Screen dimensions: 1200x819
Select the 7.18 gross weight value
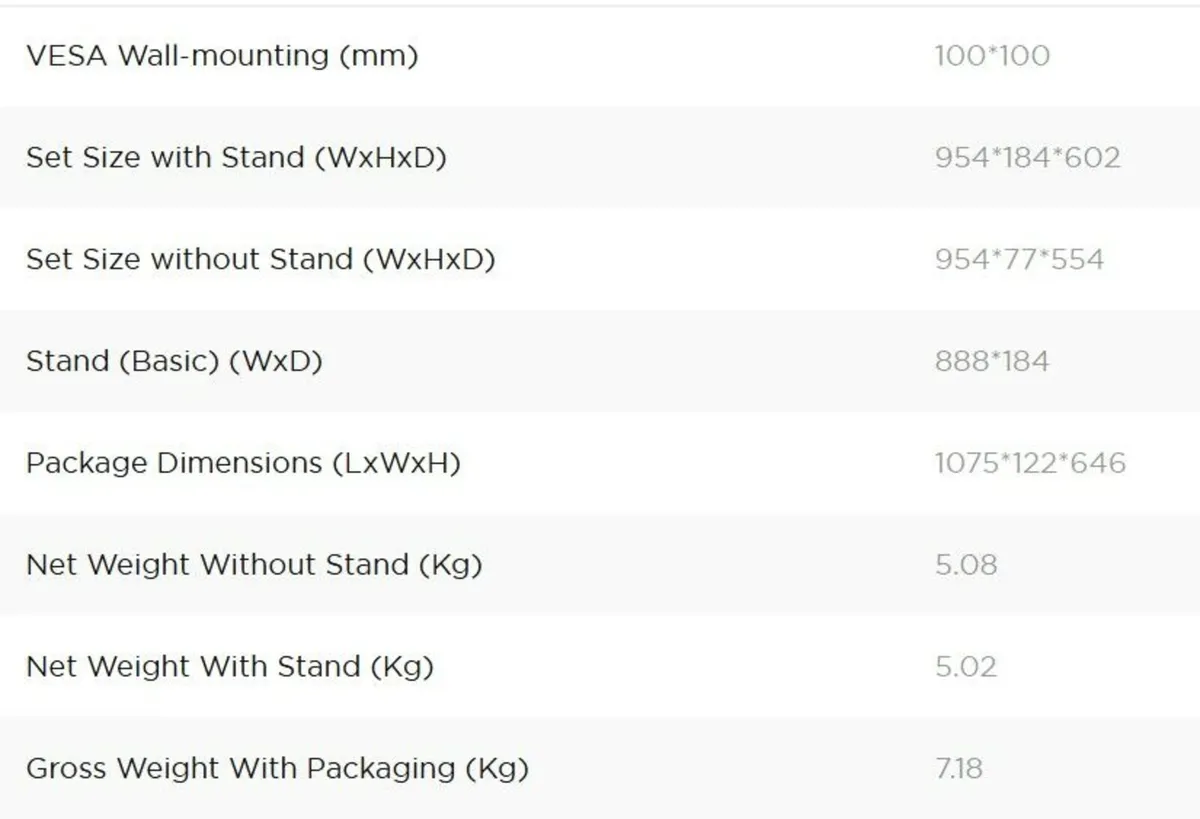point(959,769)
